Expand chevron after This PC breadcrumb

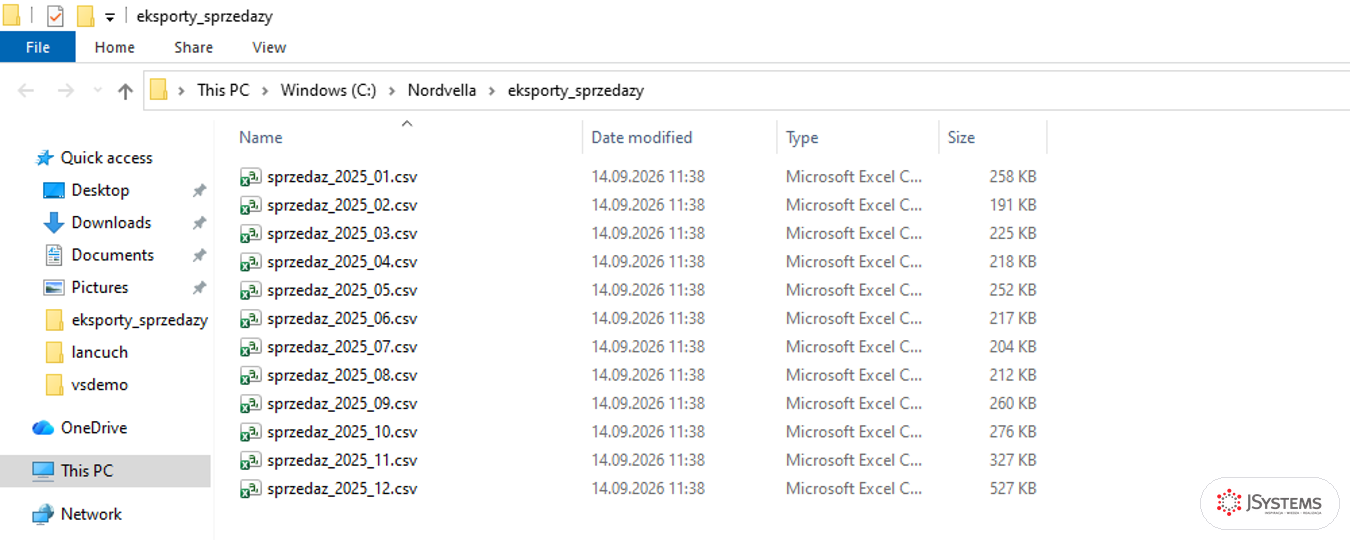coord(265,90)
